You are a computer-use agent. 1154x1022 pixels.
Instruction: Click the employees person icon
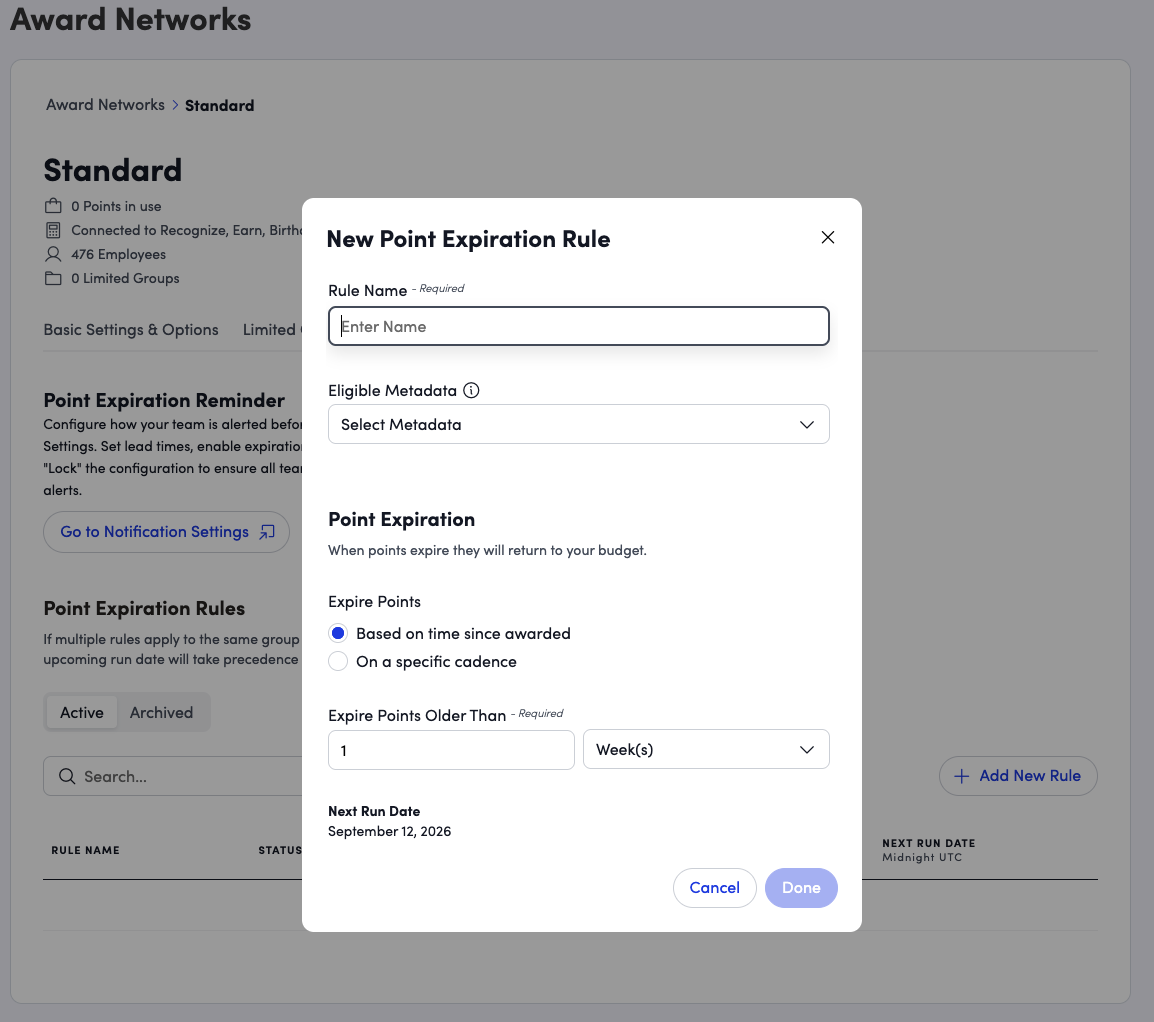pyautogui.click(x=53, y=254)
